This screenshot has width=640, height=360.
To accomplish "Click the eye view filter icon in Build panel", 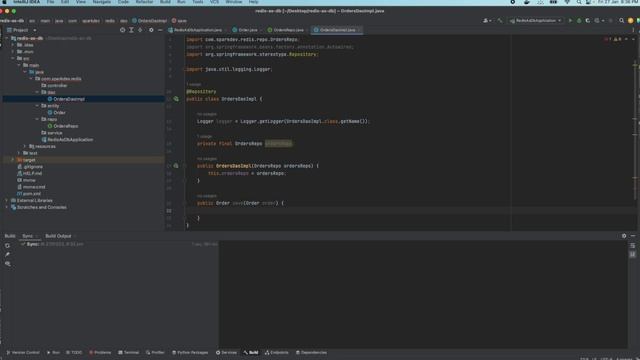I will 7,264.
